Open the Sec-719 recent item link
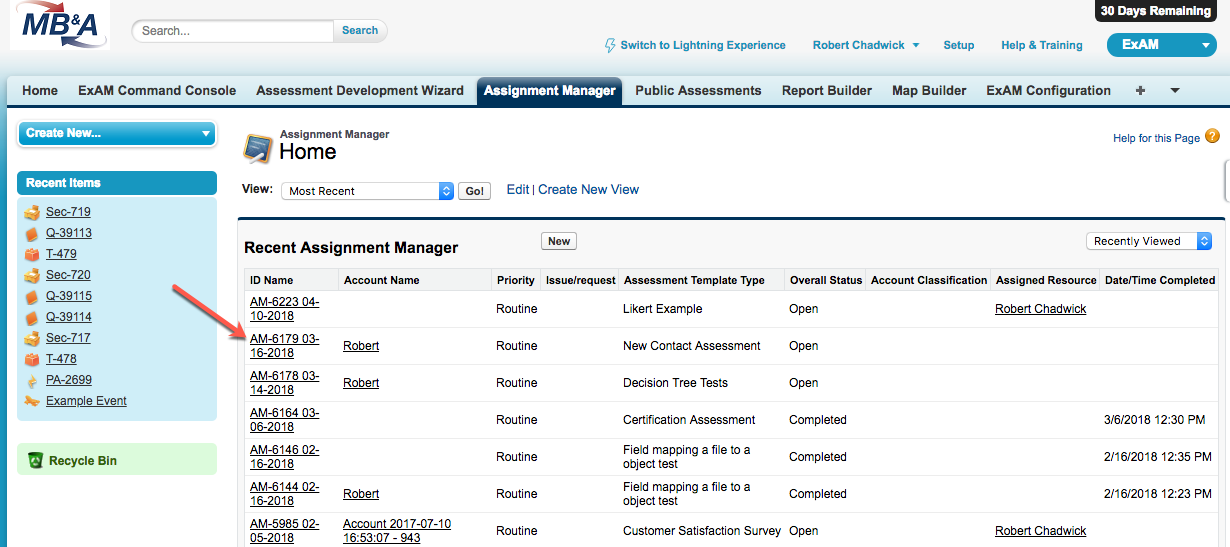 click(x=68, y=212)
